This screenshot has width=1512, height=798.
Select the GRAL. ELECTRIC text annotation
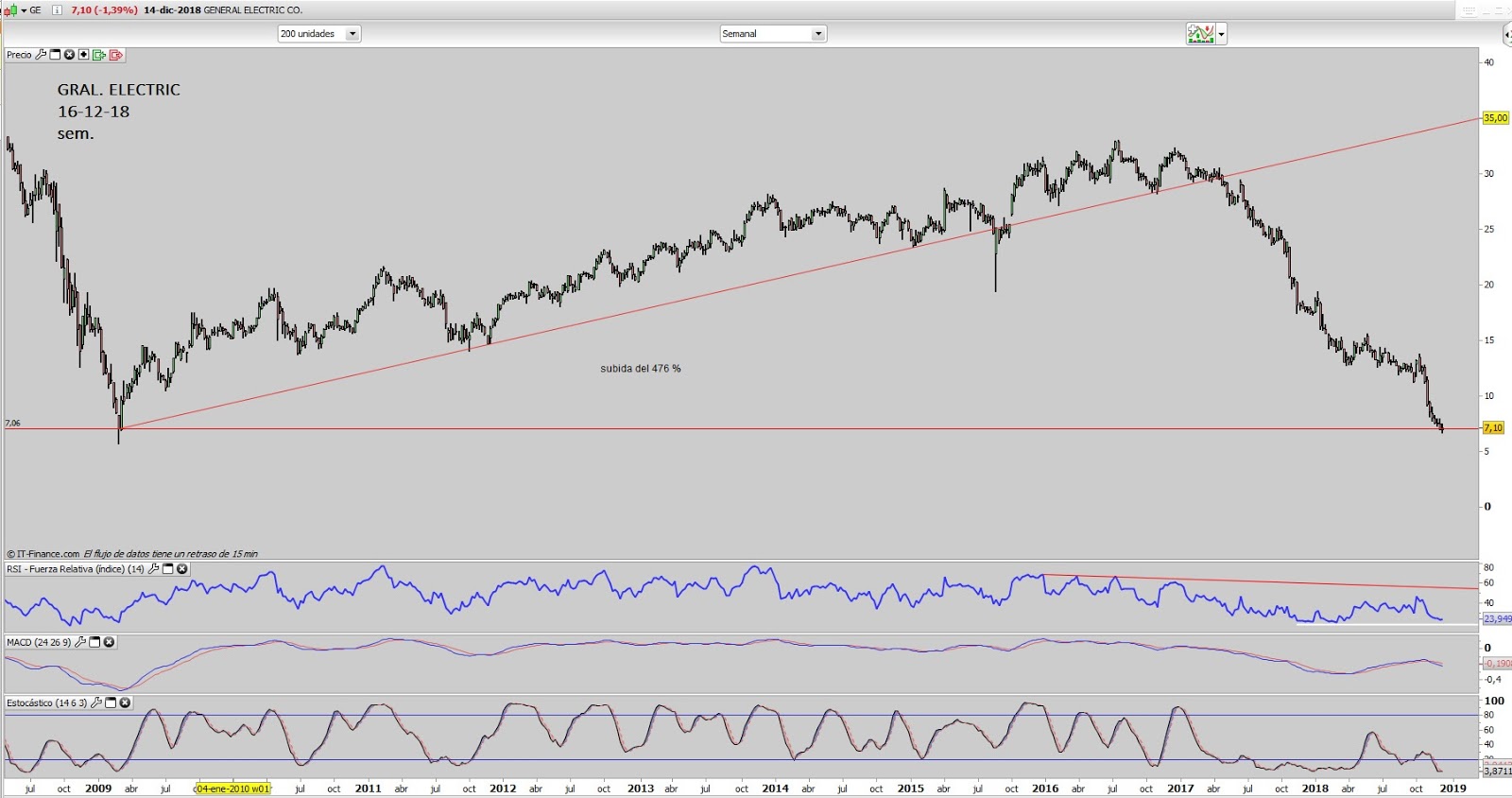tap(118, 90)
